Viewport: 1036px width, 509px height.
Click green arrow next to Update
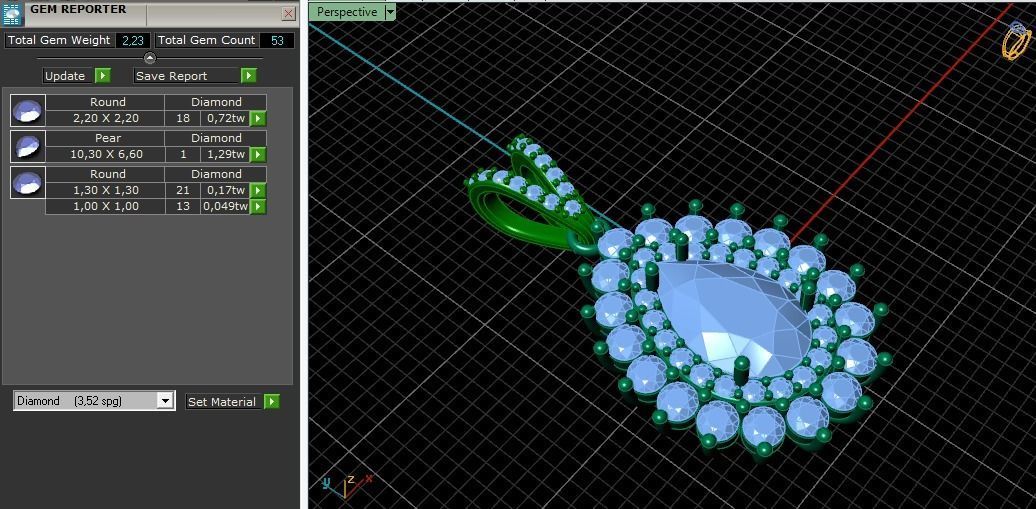click(x=102, y=76)
